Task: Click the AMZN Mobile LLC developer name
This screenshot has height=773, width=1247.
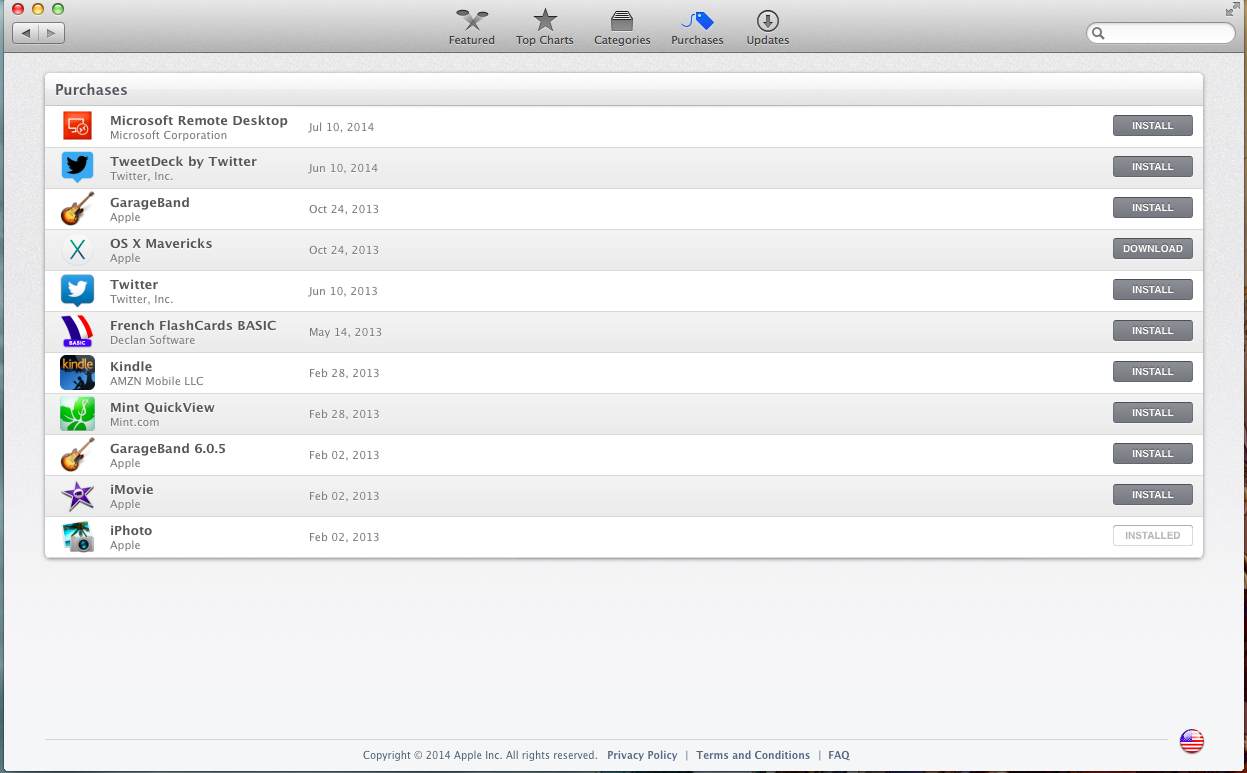Action: (156, 381)
